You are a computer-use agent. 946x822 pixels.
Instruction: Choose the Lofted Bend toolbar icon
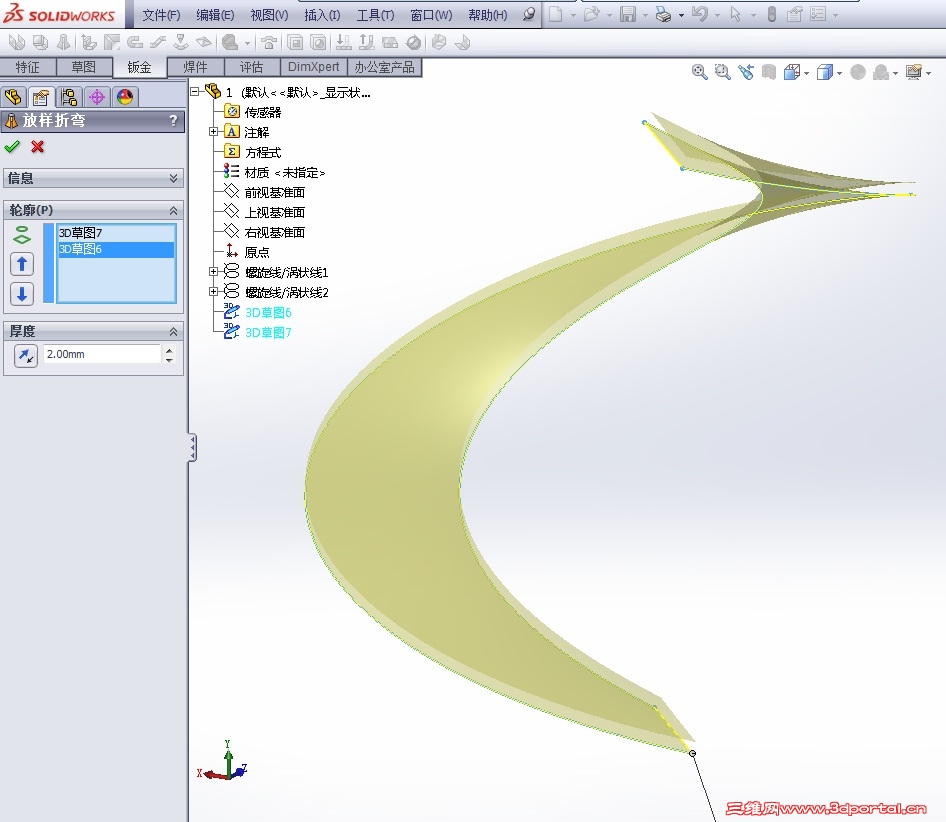(63, 42)
